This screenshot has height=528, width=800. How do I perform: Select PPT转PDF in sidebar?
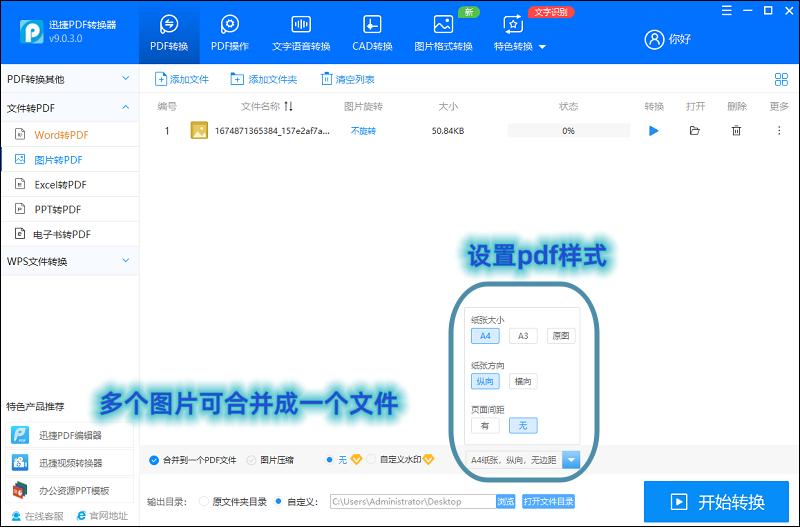point(69,209)
